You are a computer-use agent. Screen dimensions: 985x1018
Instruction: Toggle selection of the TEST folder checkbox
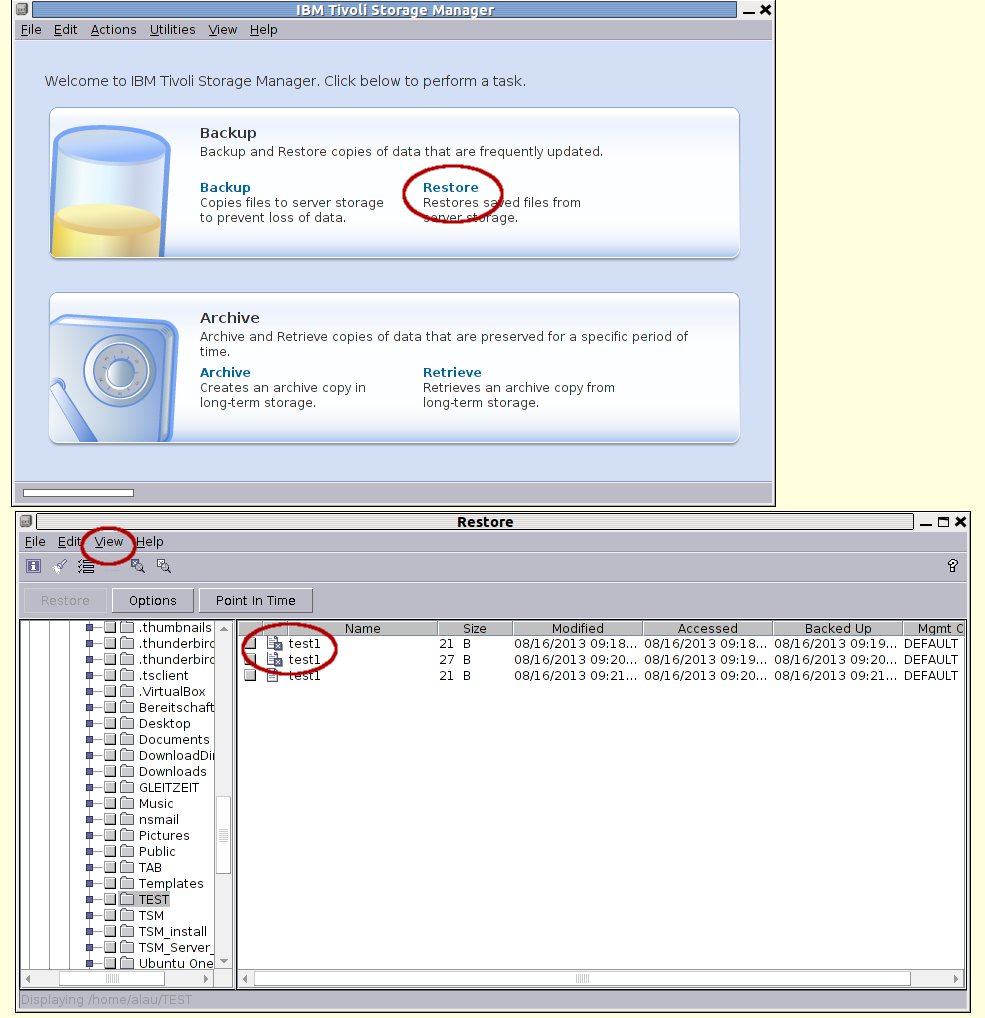click(x=109, y=899)
